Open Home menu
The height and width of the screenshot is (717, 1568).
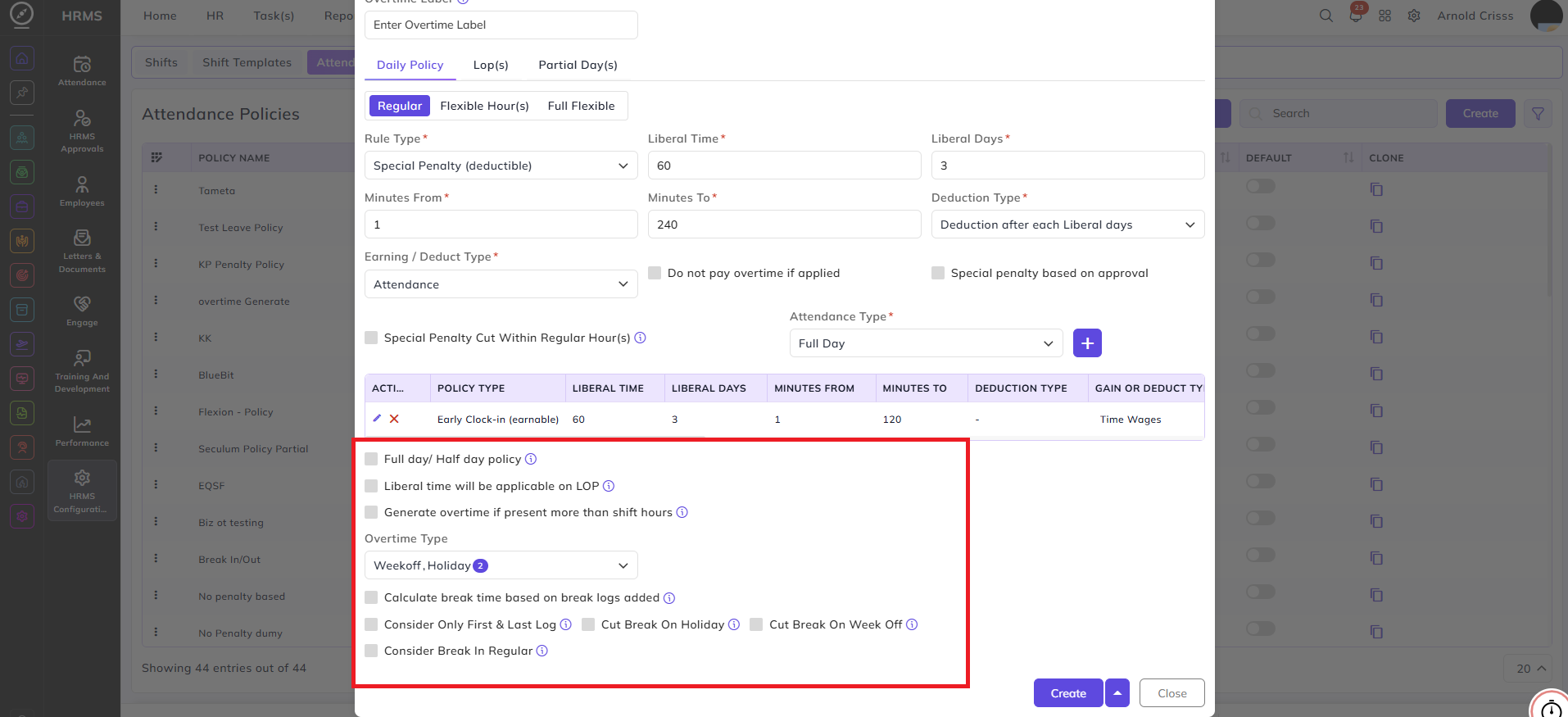pyautogui.click(x=160, y=16)
